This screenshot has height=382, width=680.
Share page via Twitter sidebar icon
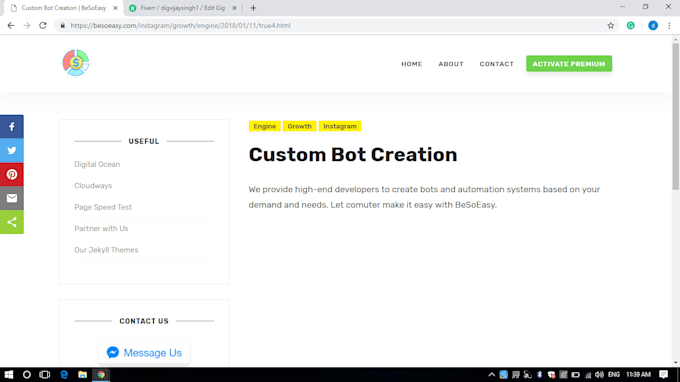(x=12, y=150)
